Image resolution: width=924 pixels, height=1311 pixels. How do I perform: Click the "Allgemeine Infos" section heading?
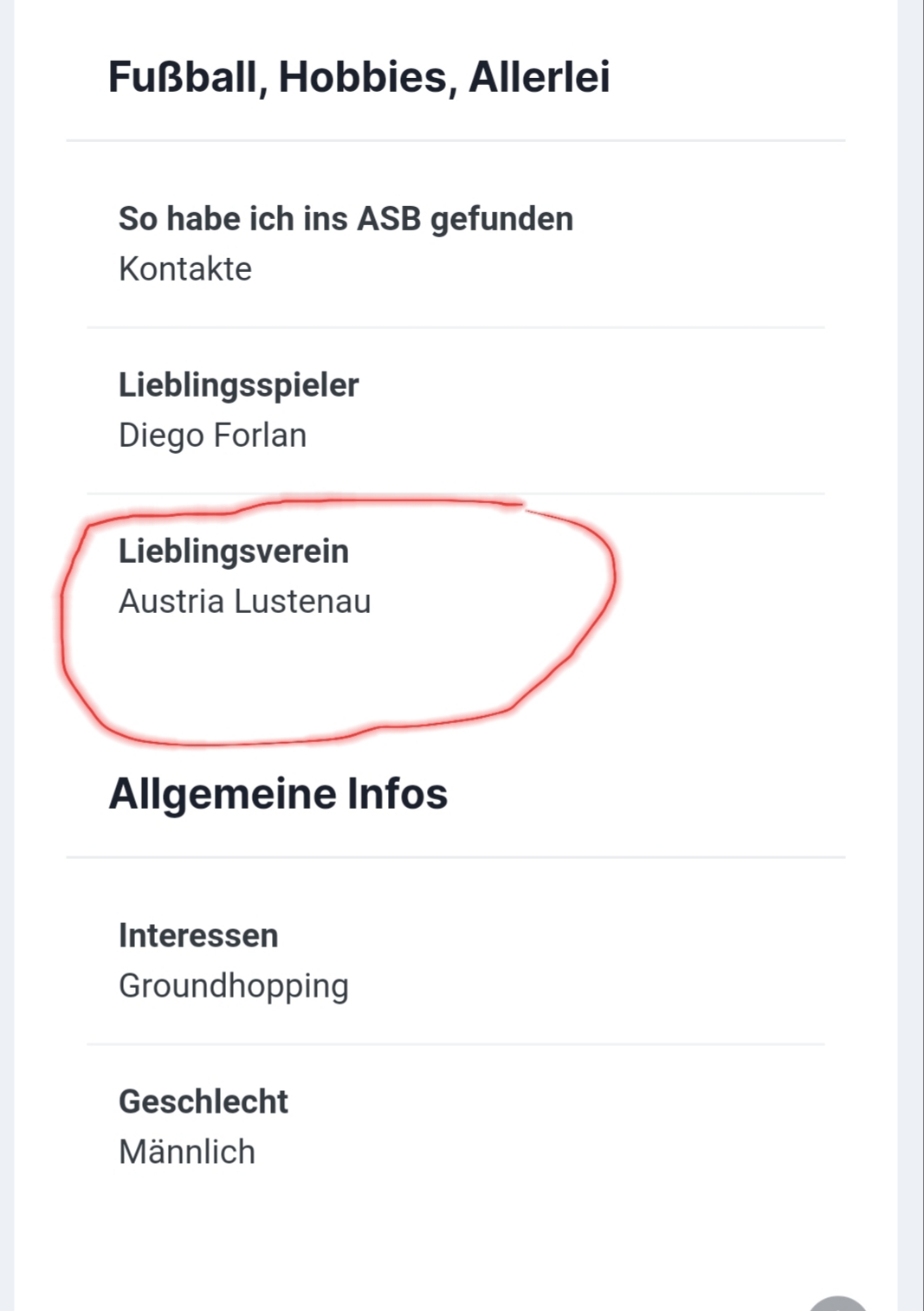278,793
